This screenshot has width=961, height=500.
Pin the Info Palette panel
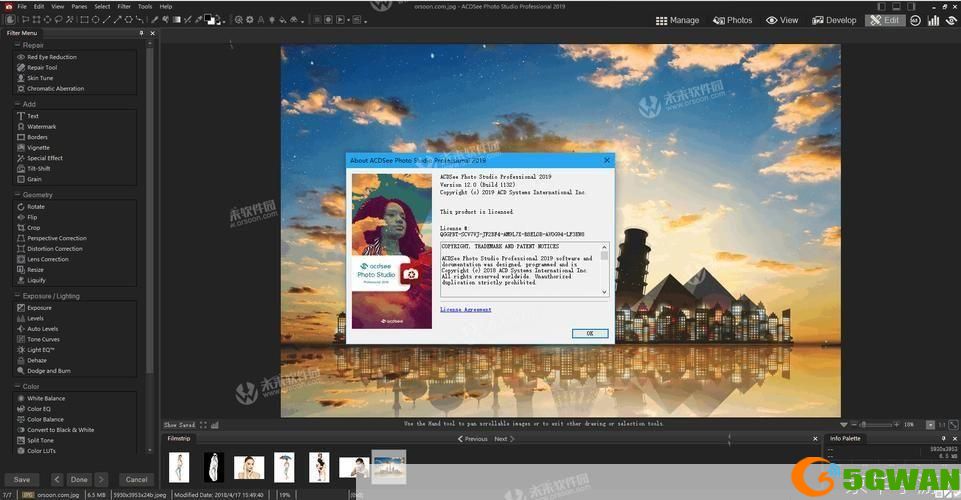point(943,439)
